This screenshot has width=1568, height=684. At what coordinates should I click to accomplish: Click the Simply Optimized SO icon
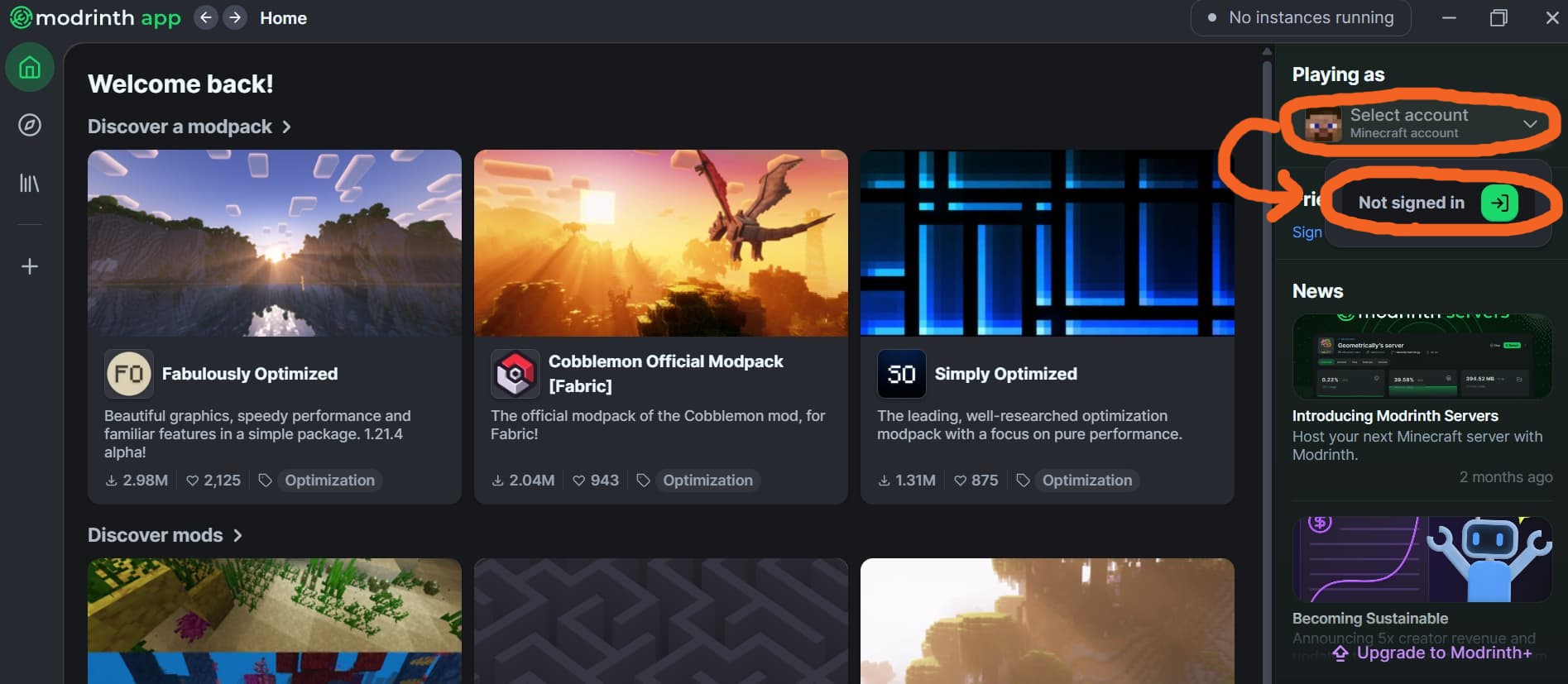[x=901, y=373]
